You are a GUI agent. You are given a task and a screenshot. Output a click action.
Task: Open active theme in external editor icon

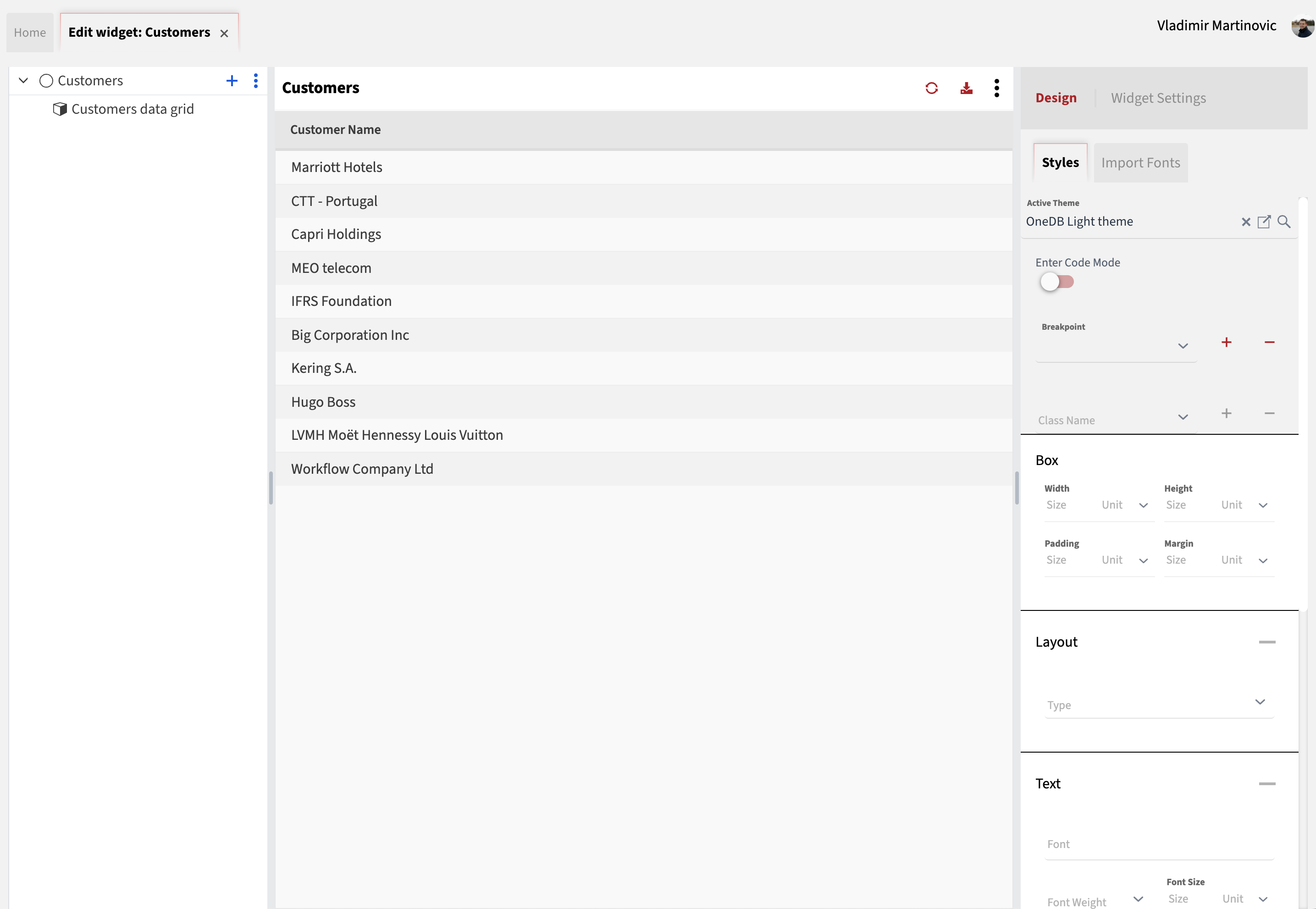point(1264,222)
